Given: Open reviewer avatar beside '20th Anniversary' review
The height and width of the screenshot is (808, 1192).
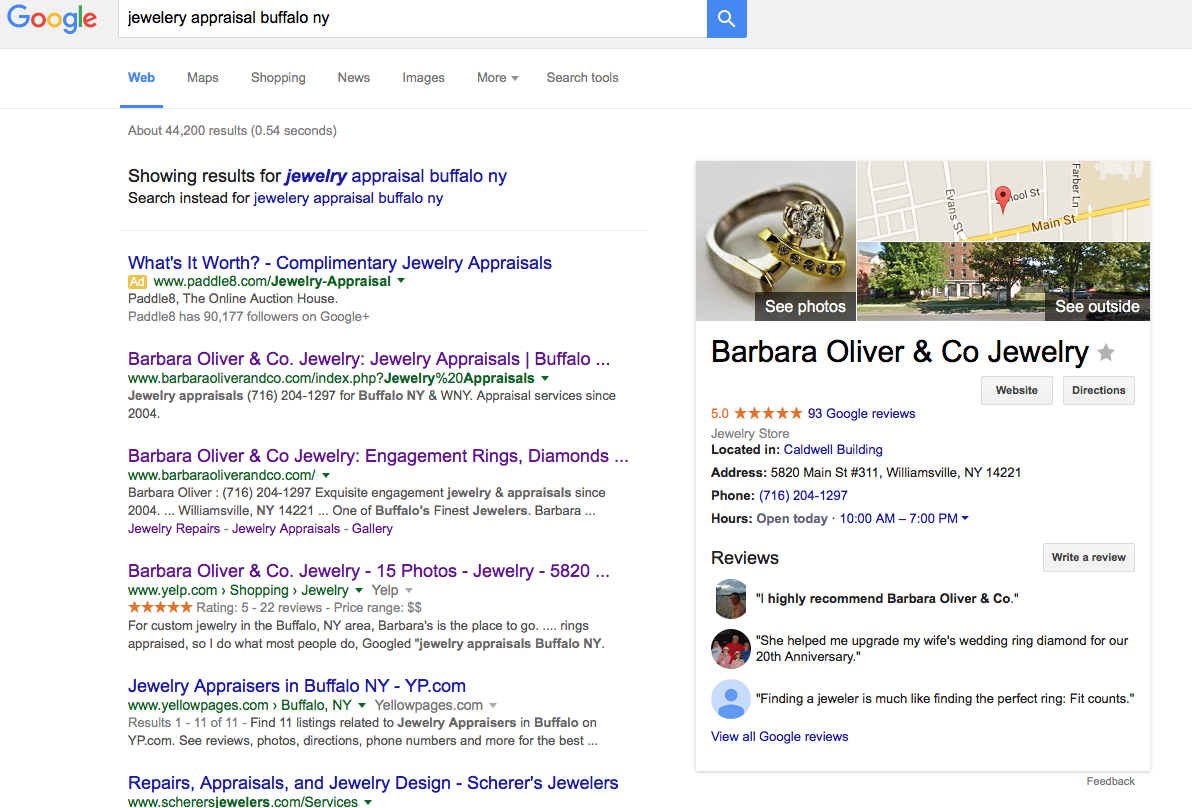Looking at the screenshot, I should tap(731, 648).
